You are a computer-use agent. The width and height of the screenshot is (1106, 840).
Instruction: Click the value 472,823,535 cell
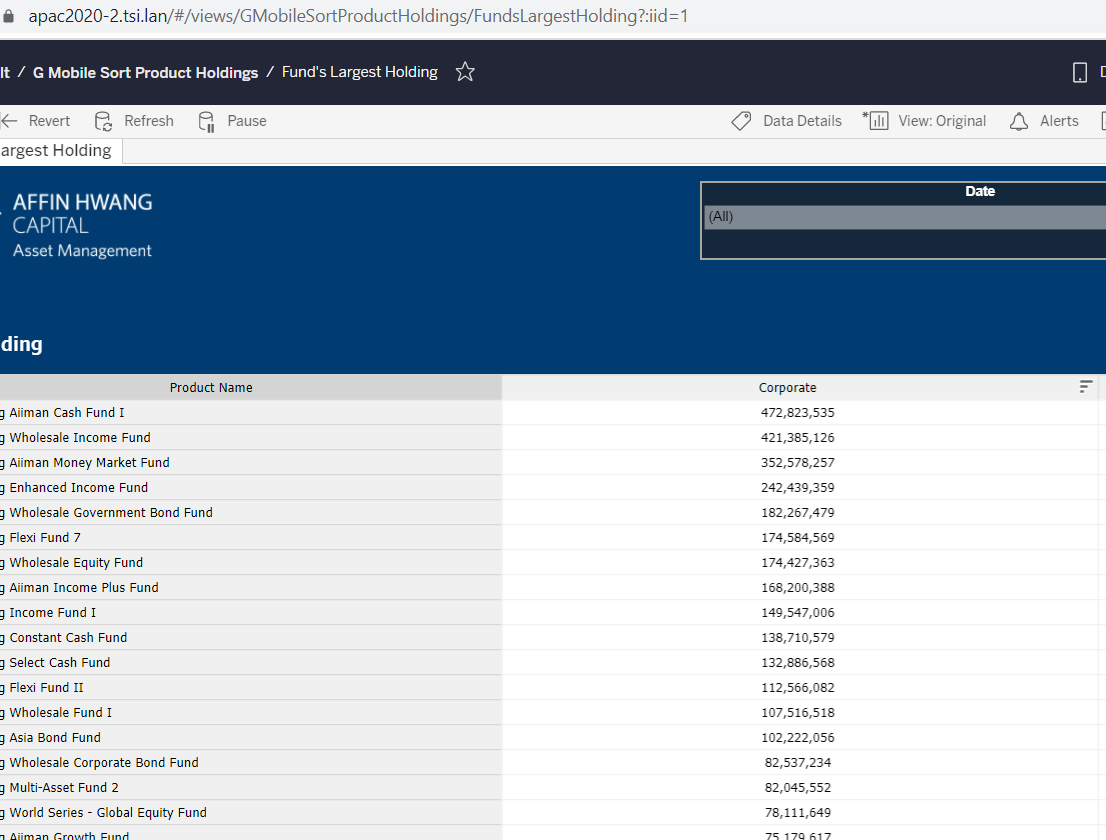click(797, 413)
